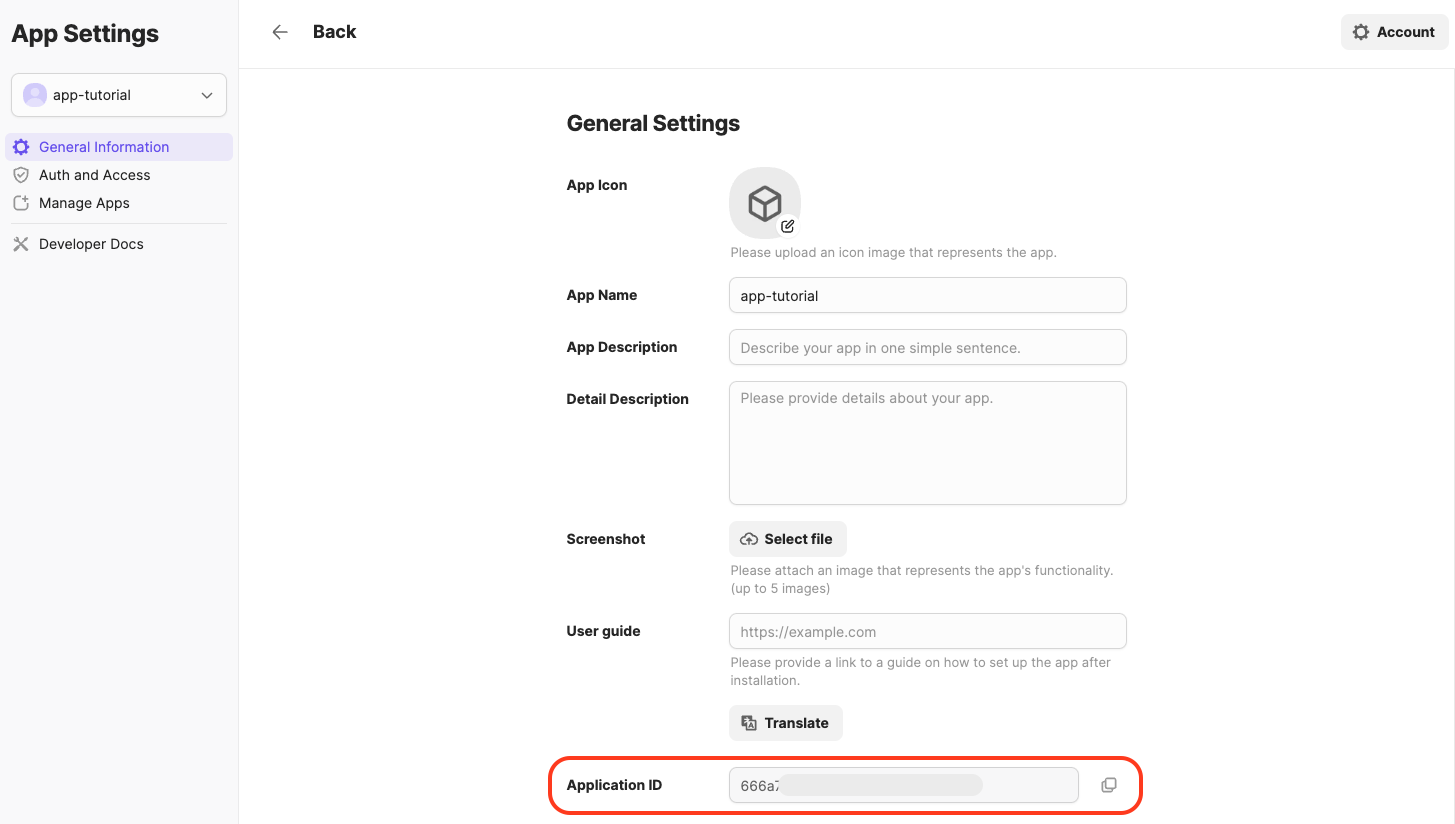Image resolution: width=1455 pixels, height=824 pixels.
Task: Expand the app-tutorial app selector dropdown
Action: [206, 95]
